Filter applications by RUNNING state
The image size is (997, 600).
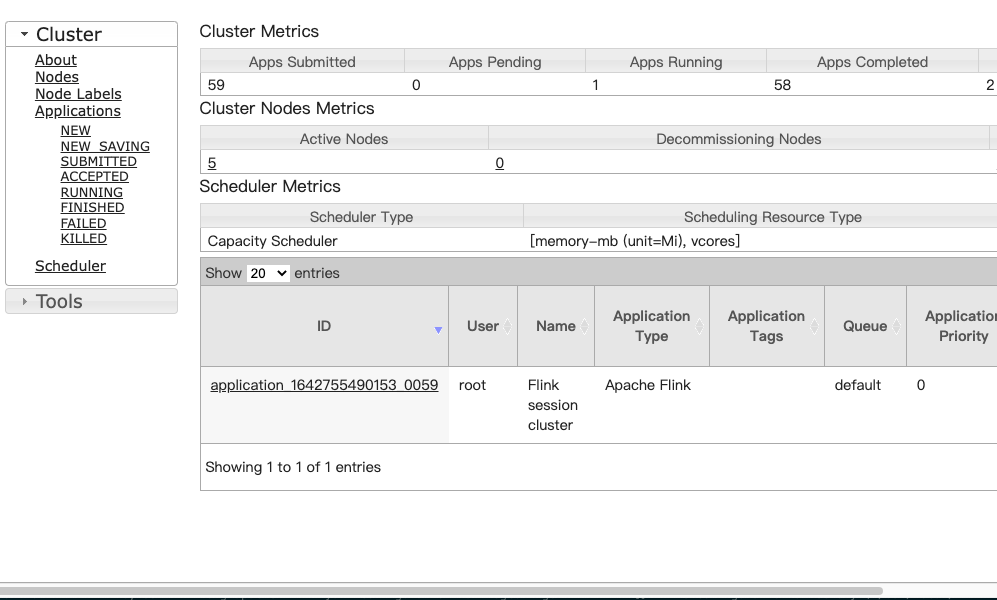click(92, 193)
